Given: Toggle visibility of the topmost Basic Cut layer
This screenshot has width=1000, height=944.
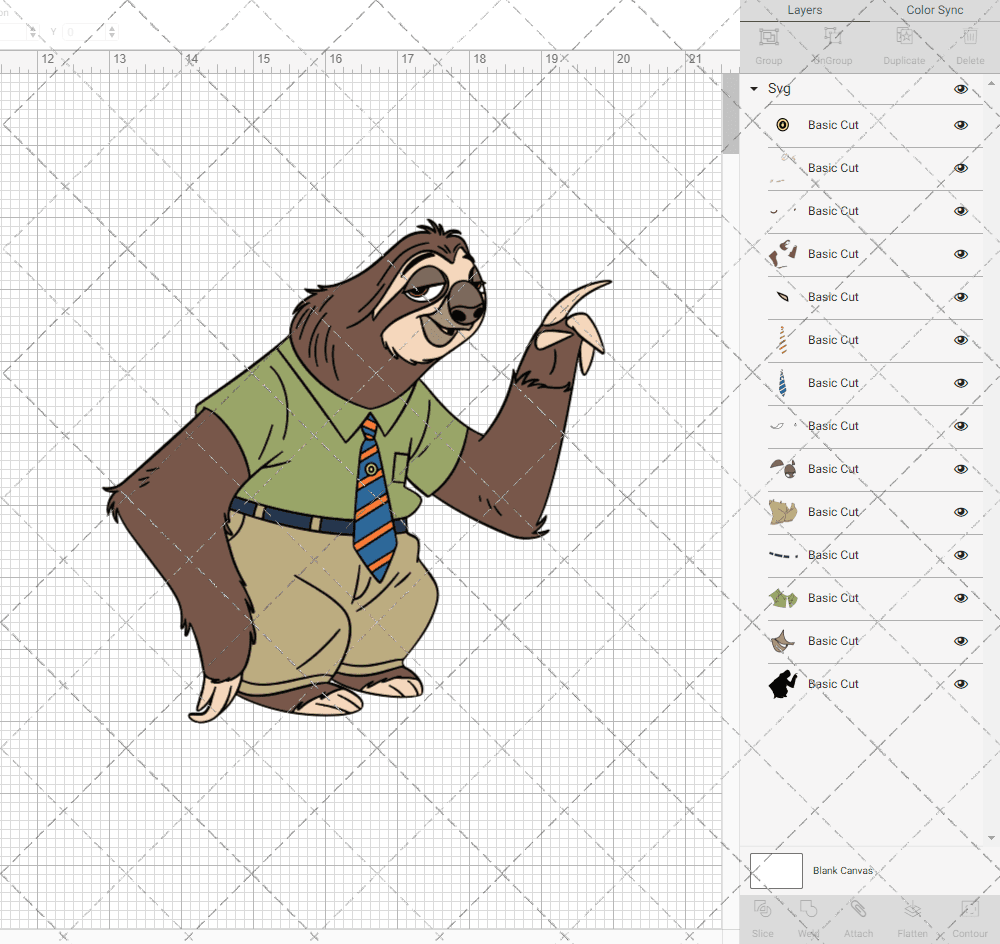Looking at the screenshot, I should pyautogui.click(x=960, y=125).
